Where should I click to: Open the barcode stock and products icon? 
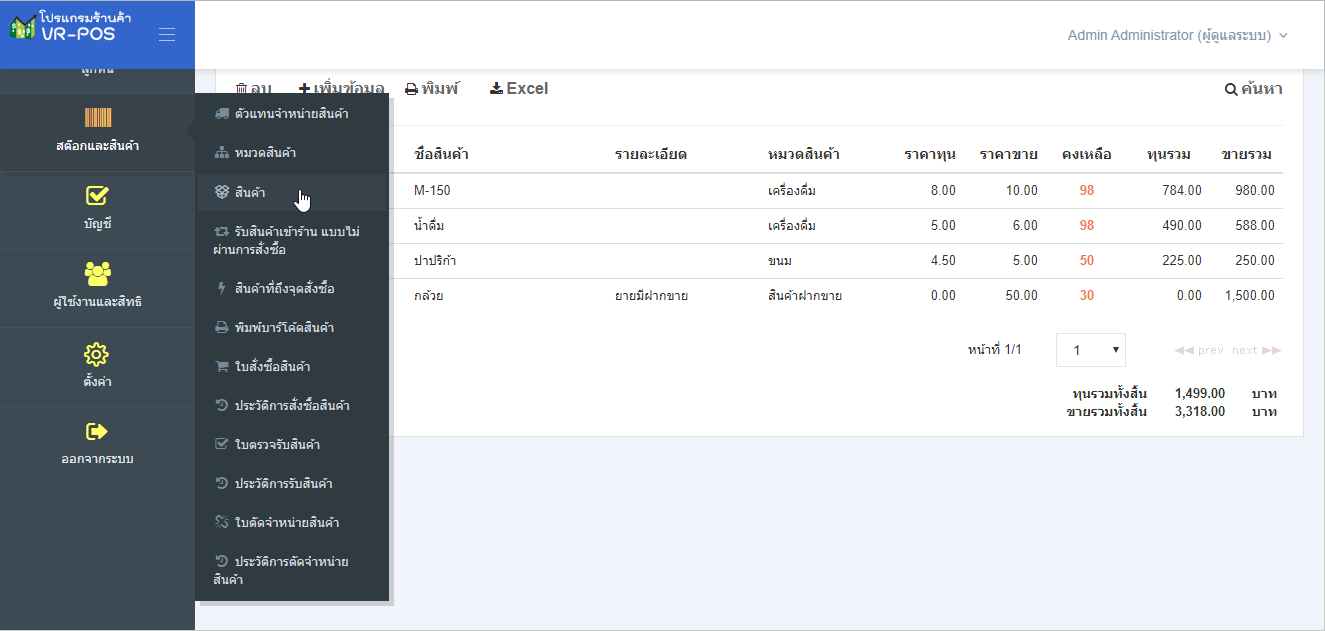pos(98,118)
